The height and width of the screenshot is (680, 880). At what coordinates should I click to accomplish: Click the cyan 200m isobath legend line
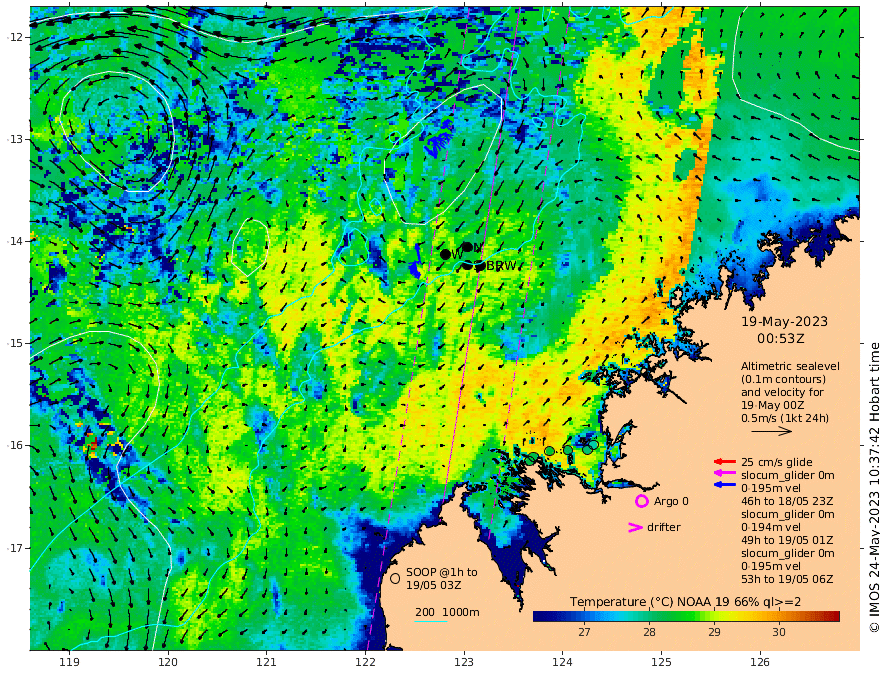coord(430,621)
